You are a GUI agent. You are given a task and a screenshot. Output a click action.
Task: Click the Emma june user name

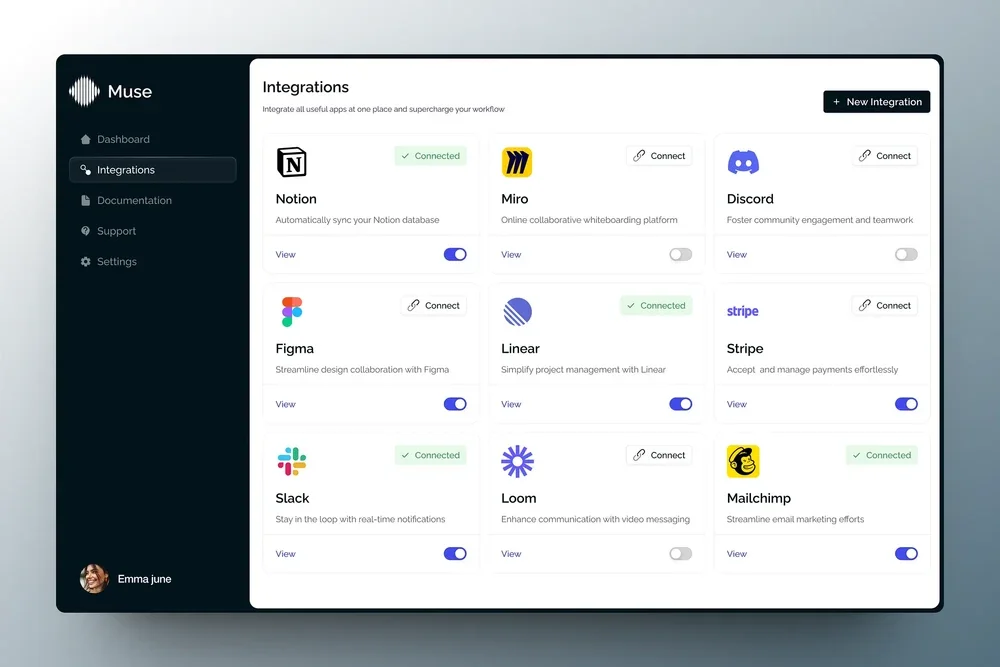(144, 579)
